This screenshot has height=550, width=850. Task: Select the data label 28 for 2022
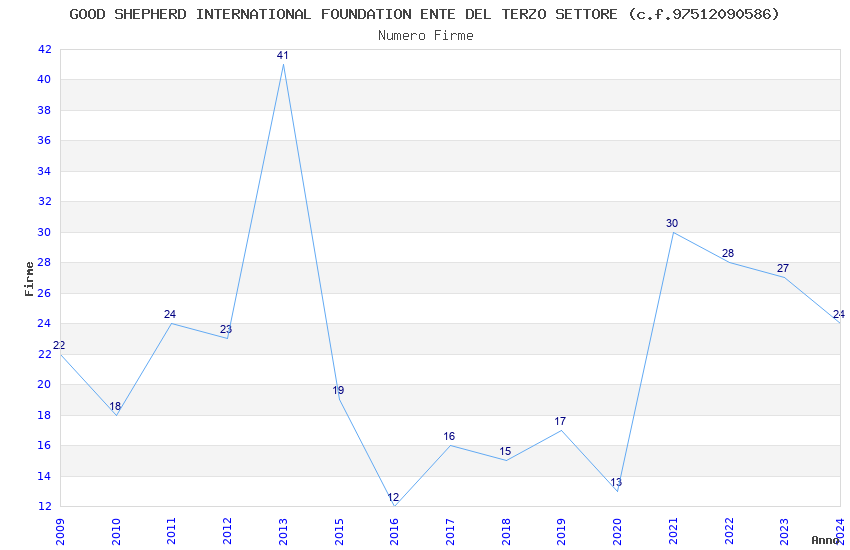(x=728, y=253)
